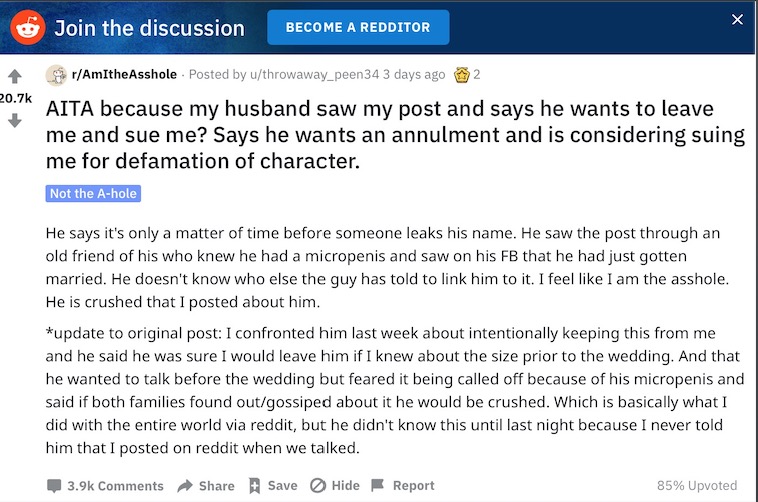
Task: Click Become a Redditor button
Action: pos(358,27)
